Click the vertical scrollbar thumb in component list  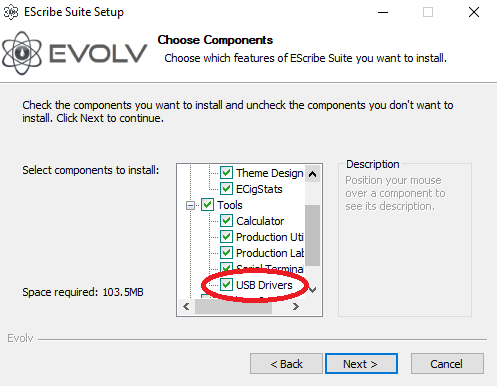coord(312,235)
